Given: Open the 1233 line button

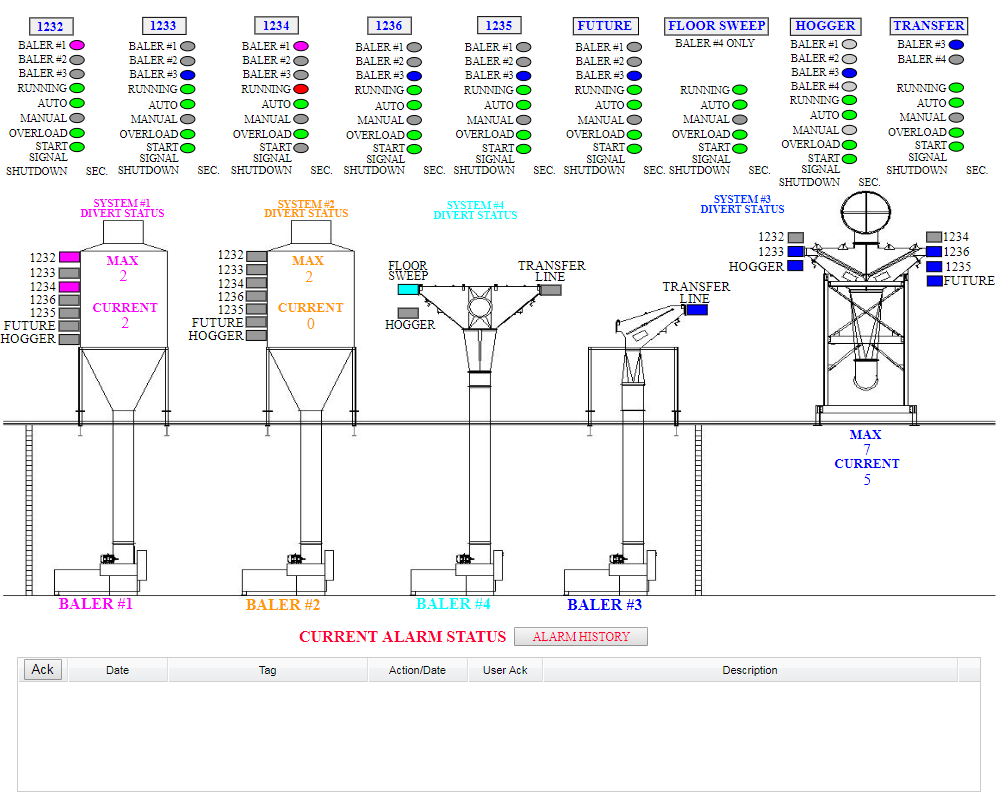Looking at the screenshot, I should [164, 26].
